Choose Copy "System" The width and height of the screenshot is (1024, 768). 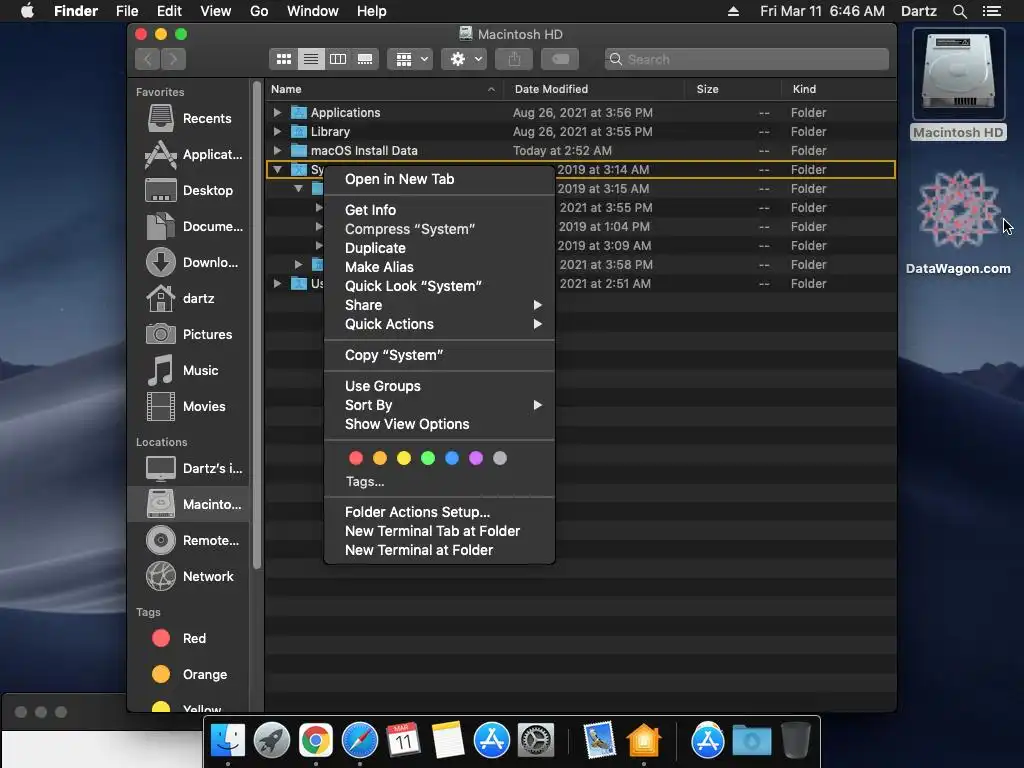pyautogui.click(x=440, y=355)
